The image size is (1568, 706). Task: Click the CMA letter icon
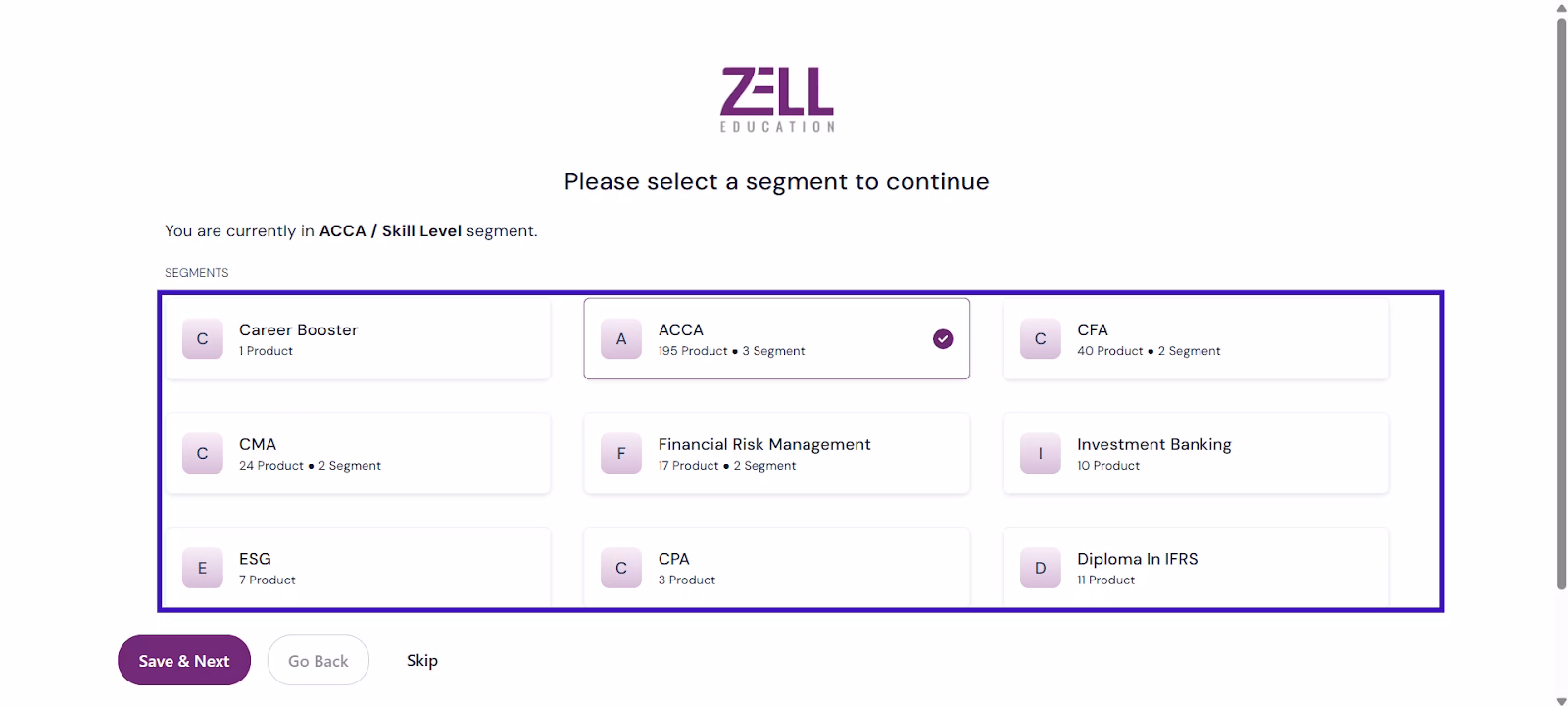(x=203, y=454)
